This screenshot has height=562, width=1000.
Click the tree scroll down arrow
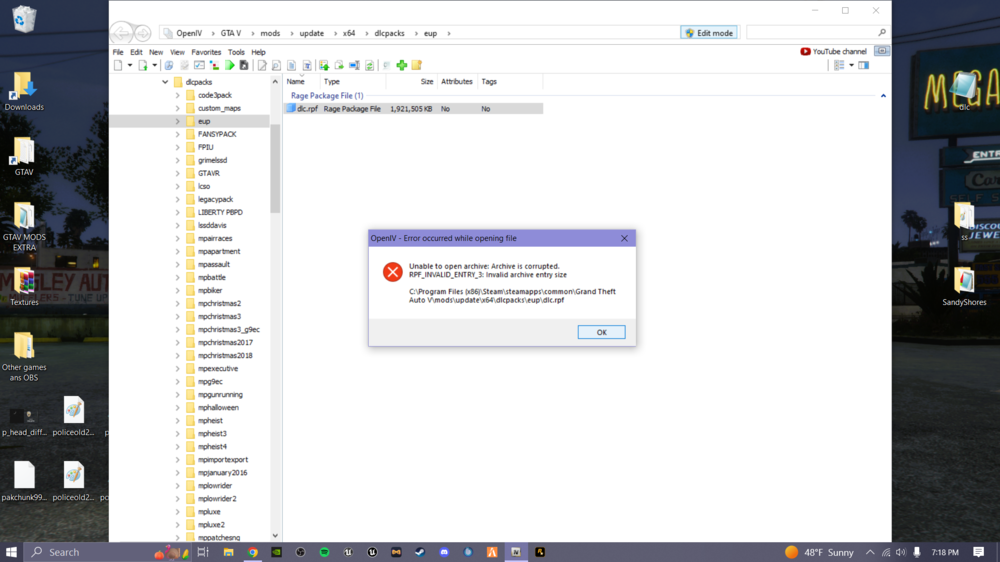pyautogui.click(x=275, y=536)
